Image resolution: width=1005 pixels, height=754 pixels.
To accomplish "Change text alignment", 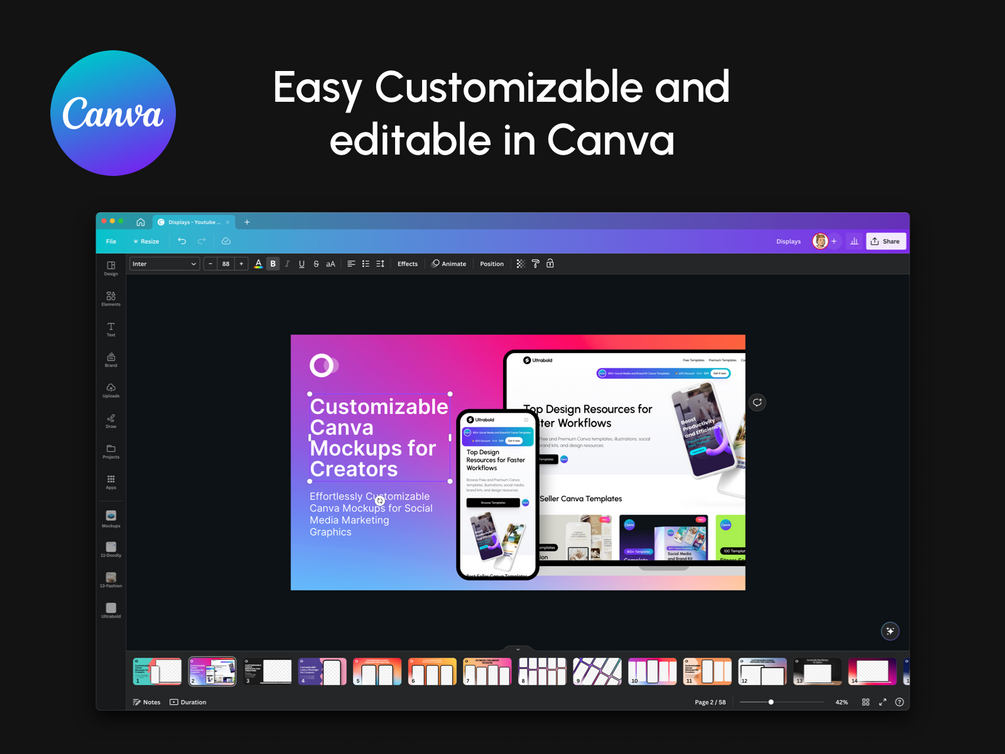I will tap(351, 264).
